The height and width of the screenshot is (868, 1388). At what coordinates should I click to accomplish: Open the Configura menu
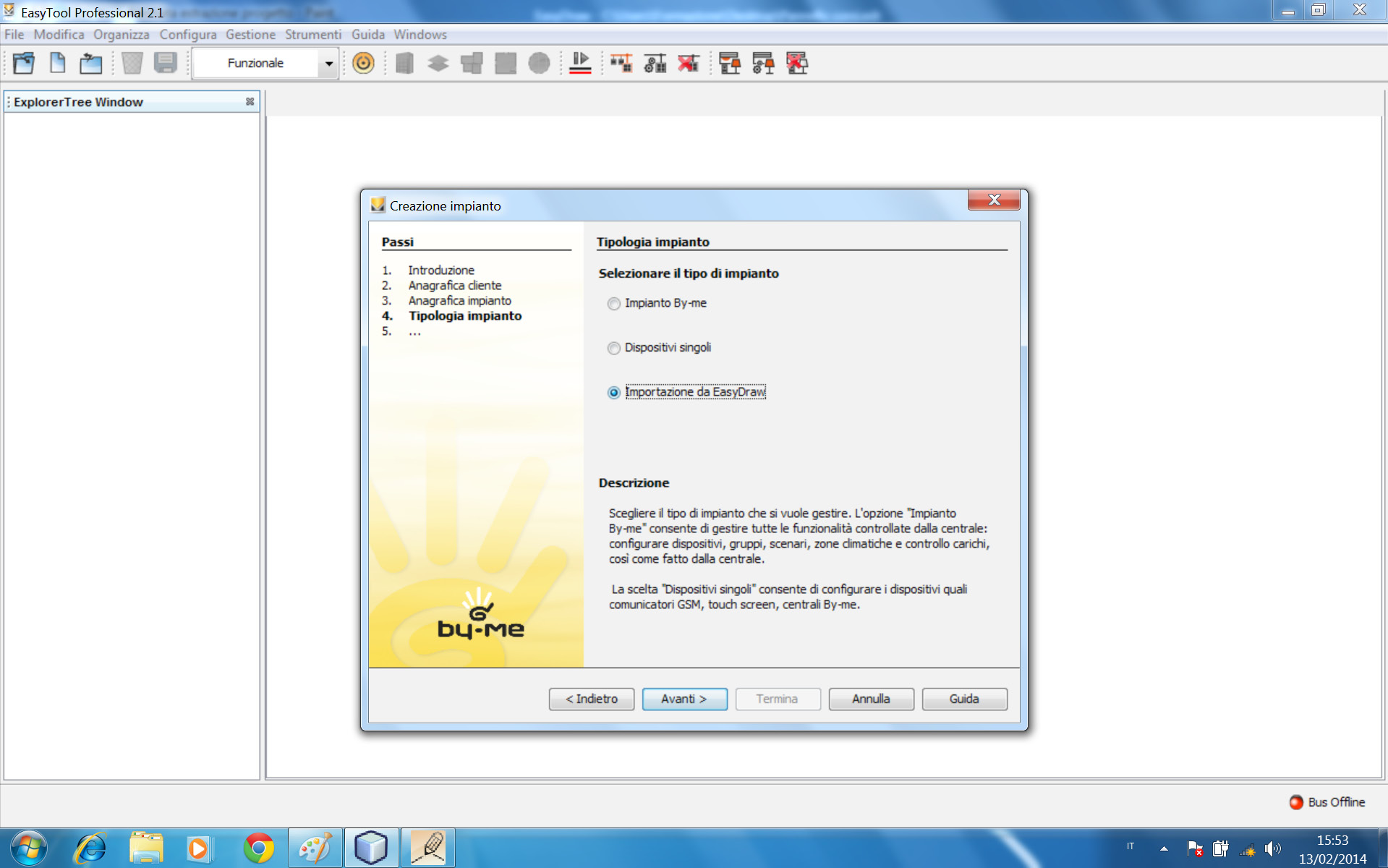(x=188, y=35)
